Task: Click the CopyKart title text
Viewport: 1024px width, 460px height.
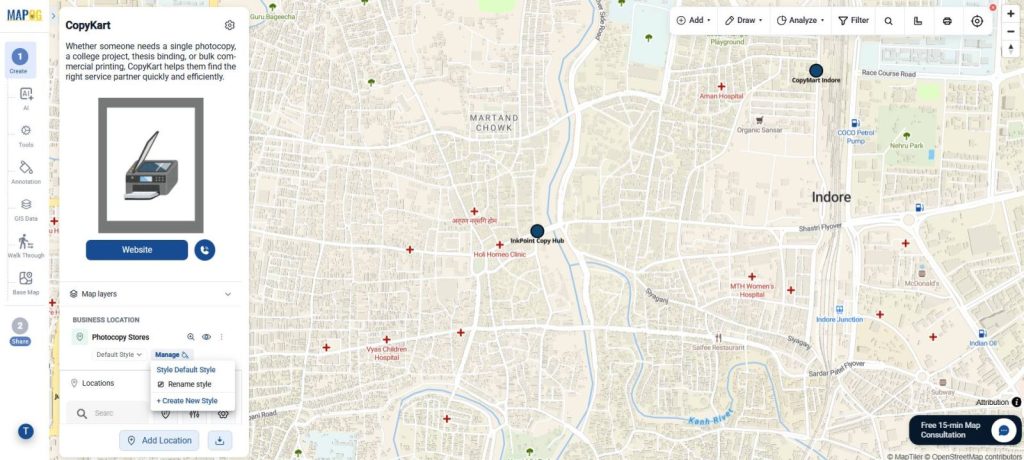Action: tap(88, 25)
